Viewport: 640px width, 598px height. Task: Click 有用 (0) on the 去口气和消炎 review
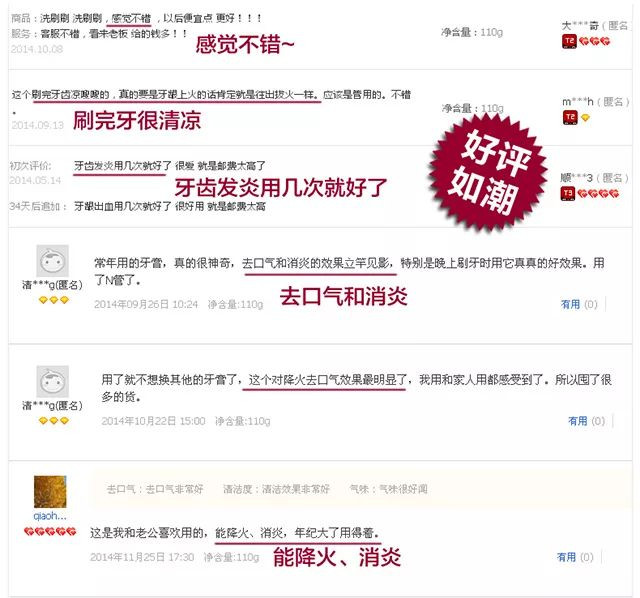click(x=579, y=304)
